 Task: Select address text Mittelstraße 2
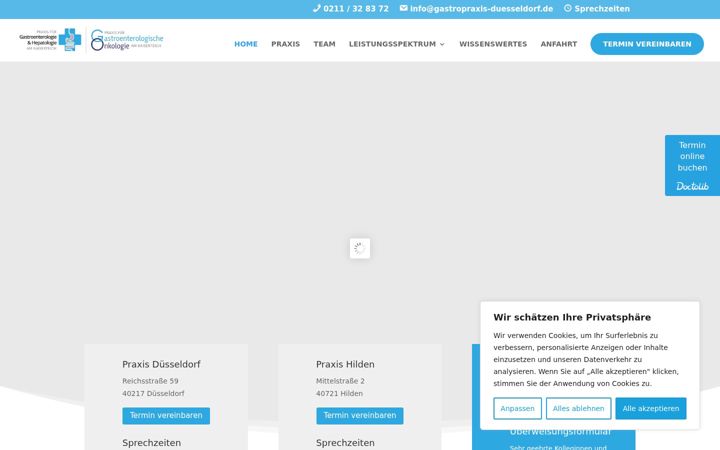[x=340, y=381]
